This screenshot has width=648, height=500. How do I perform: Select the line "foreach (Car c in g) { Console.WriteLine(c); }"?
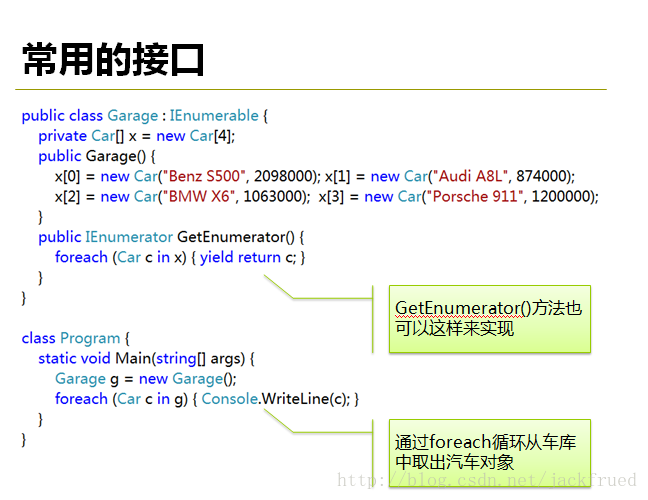coord(207,399)
